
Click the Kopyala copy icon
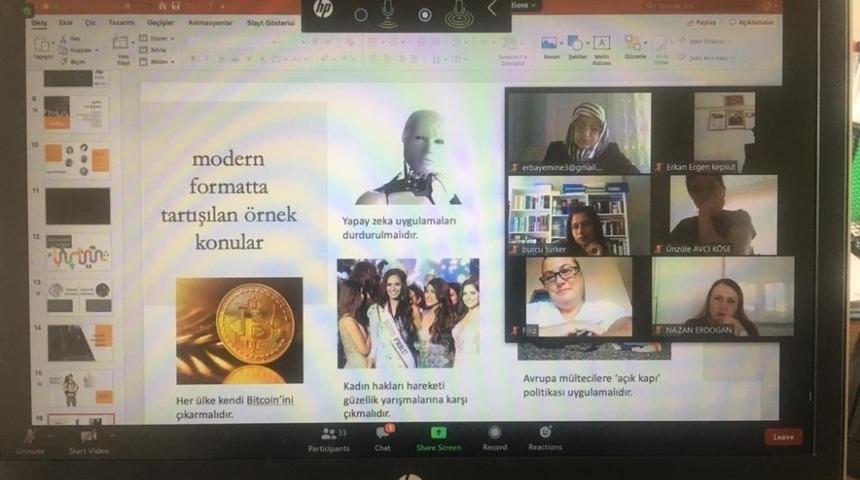click(64, 50)
